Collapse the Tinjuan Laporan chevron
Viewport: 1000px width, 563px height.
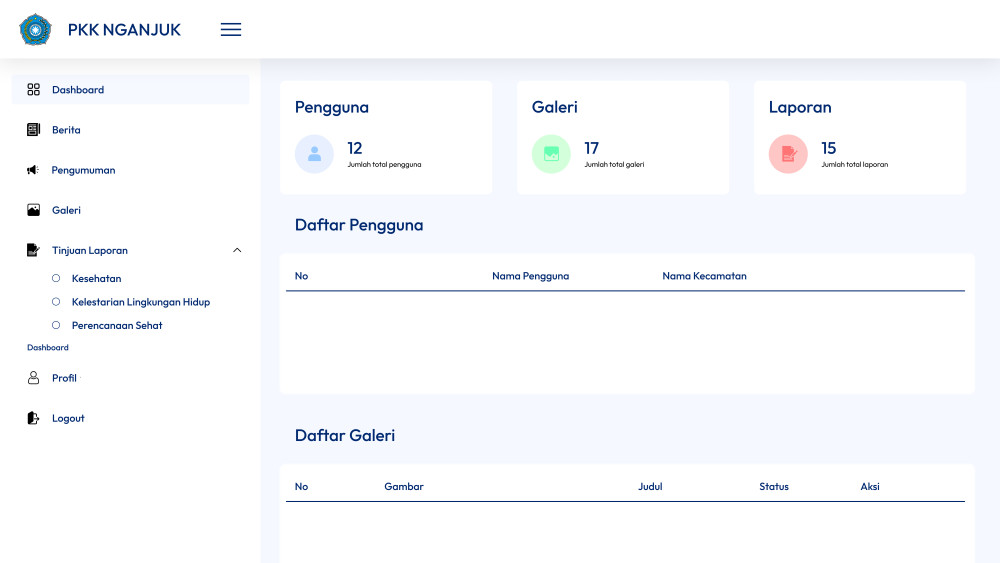pyautogui.click(x=237, y=250)
